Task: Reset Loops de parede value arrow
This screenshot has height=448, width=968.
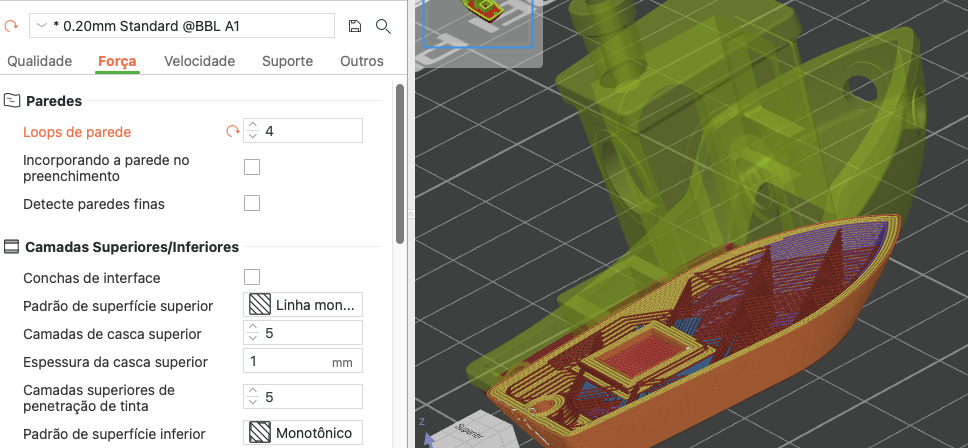Action: tap(233, 131)
